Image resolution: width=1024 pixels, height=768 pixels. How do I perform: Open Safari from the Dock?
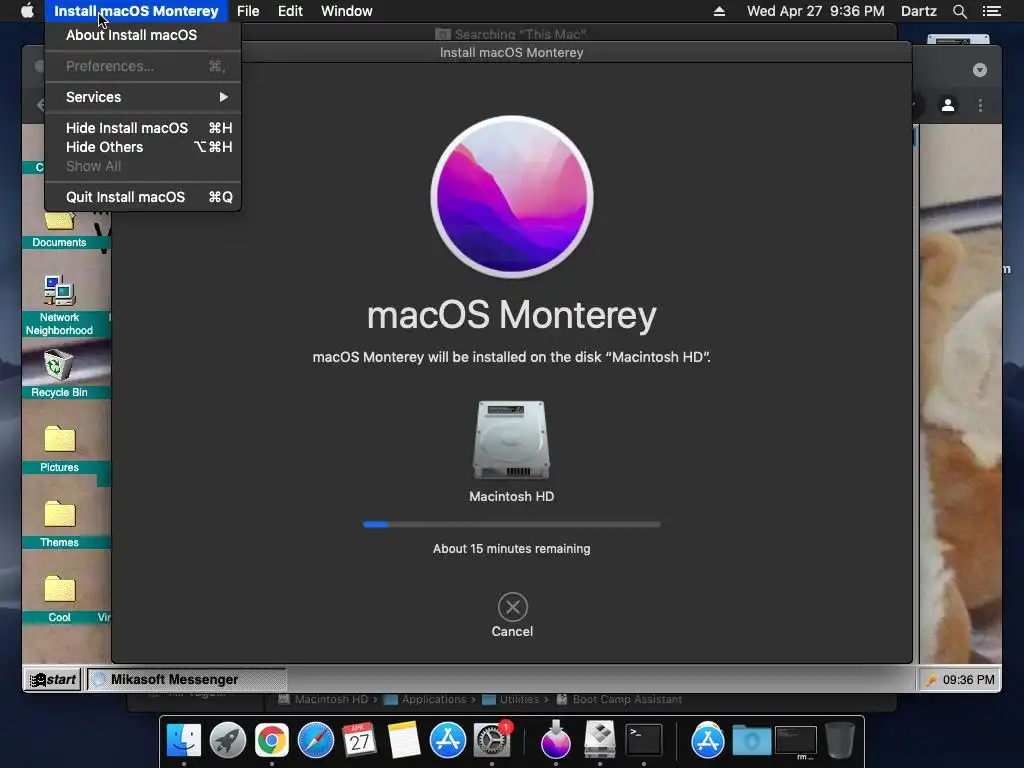click(x=315, y=740)
